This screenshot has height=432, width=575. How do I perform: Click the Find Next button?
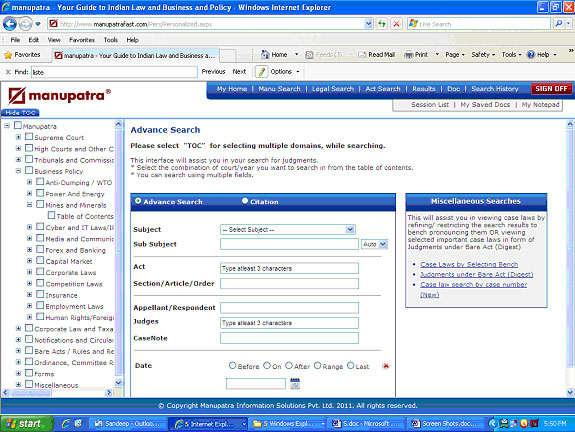pyautogui.click(x=239, y=72)
